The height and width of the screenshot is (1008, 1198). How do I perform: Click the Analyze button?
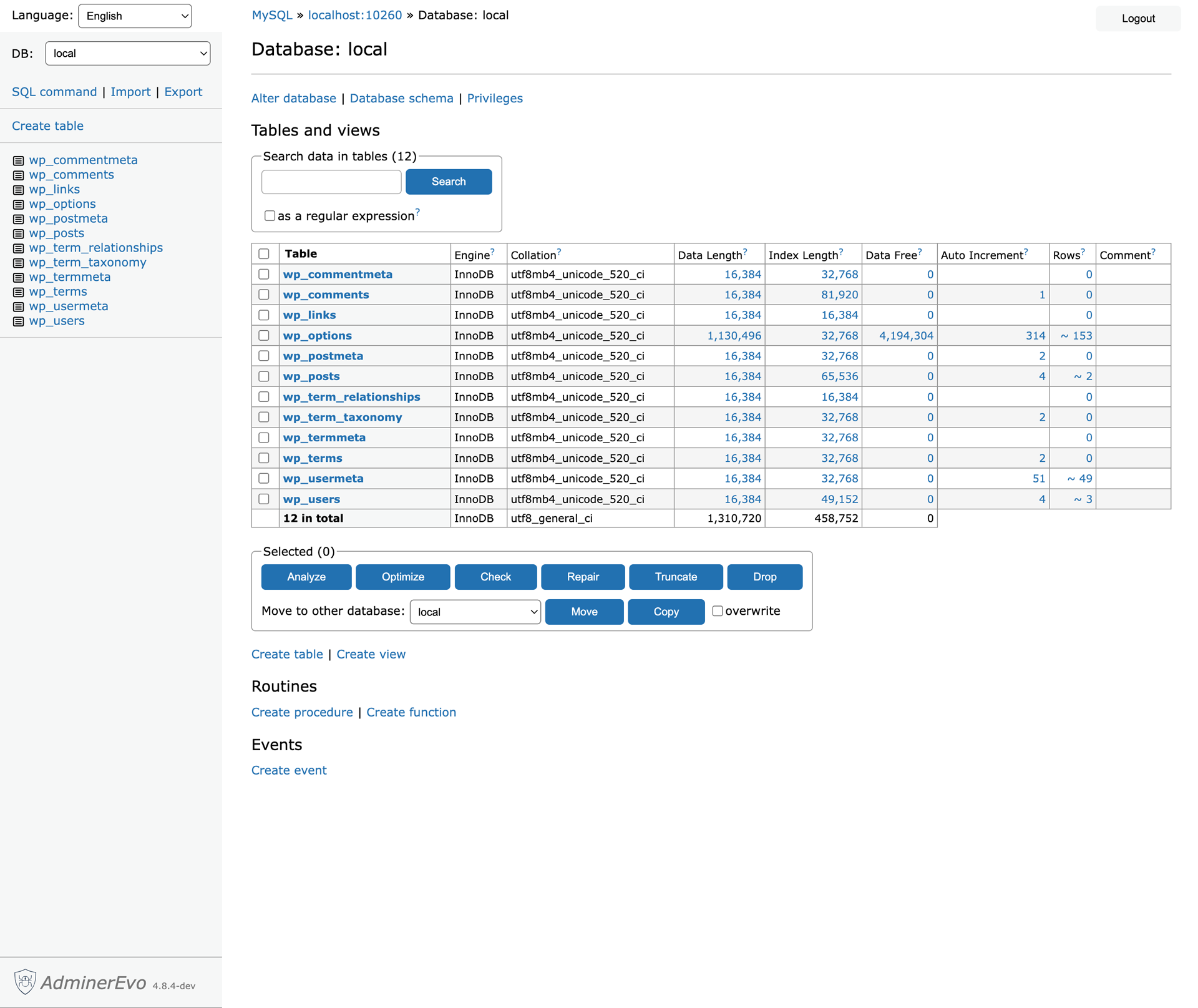306,577
